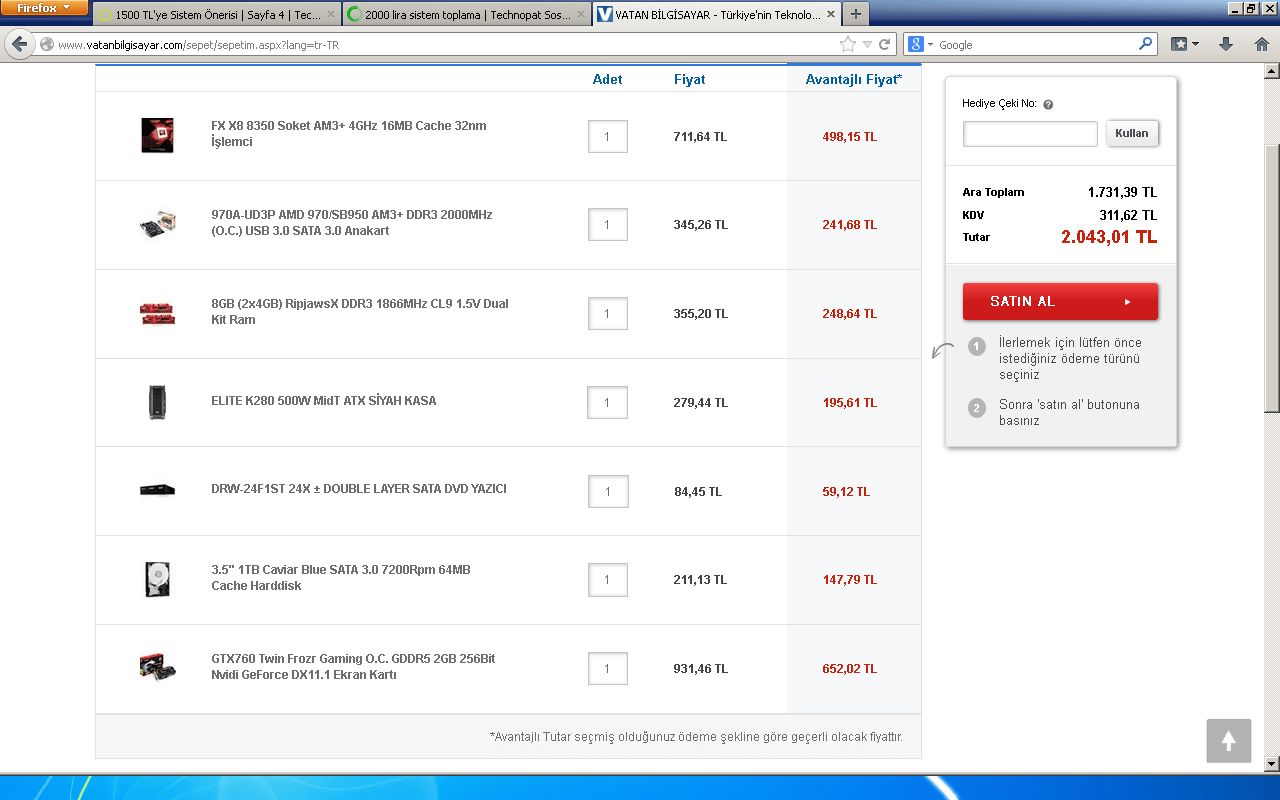Go to the Firefox home page
The width and height of the screenshot is (1280, 800).
(1260, 44)
